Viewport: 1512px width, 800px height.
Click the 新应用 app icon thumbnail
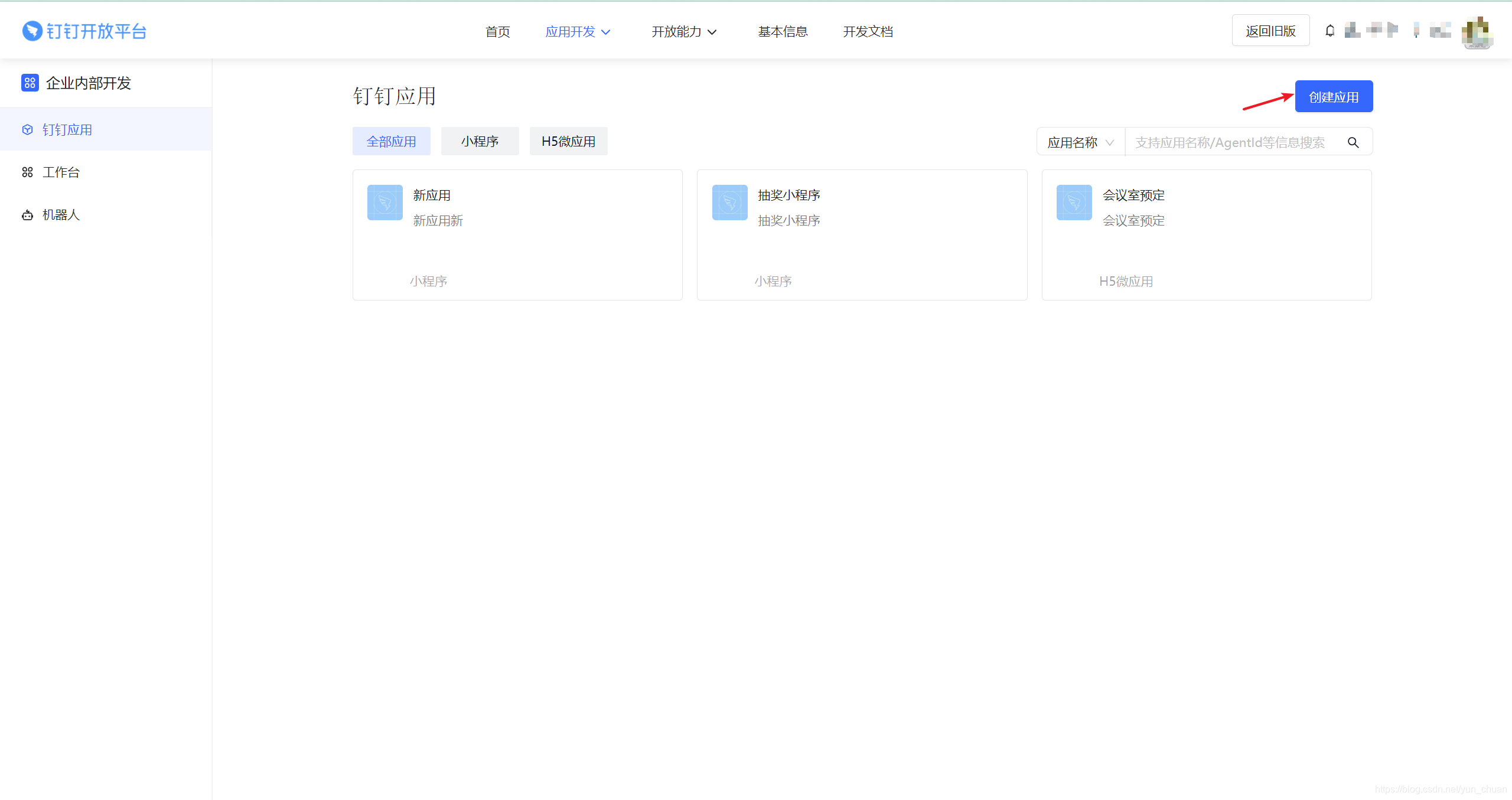[x=385, y=203]
